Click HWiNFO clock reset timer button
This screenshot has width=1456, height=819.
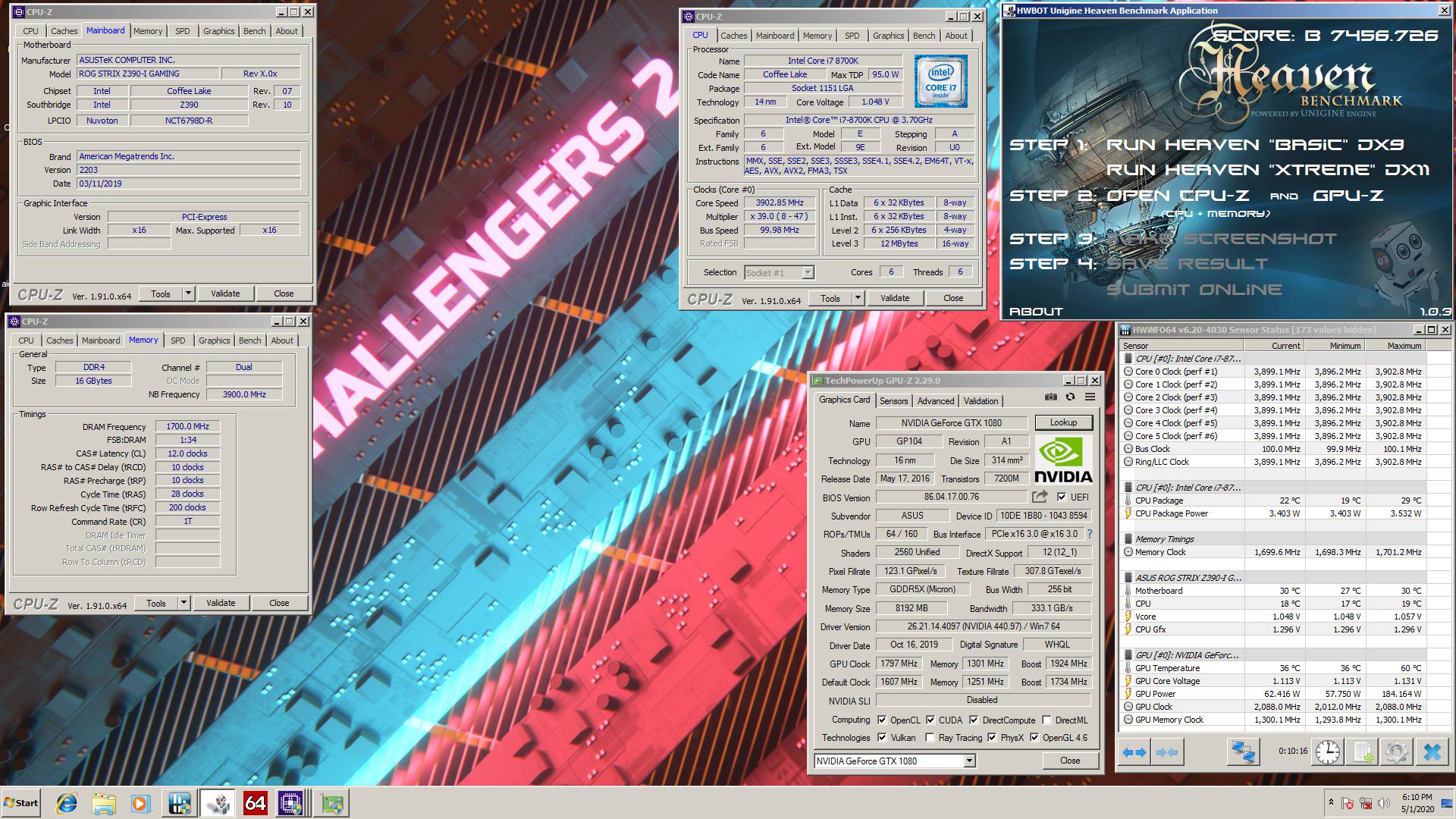[1327, 752]
